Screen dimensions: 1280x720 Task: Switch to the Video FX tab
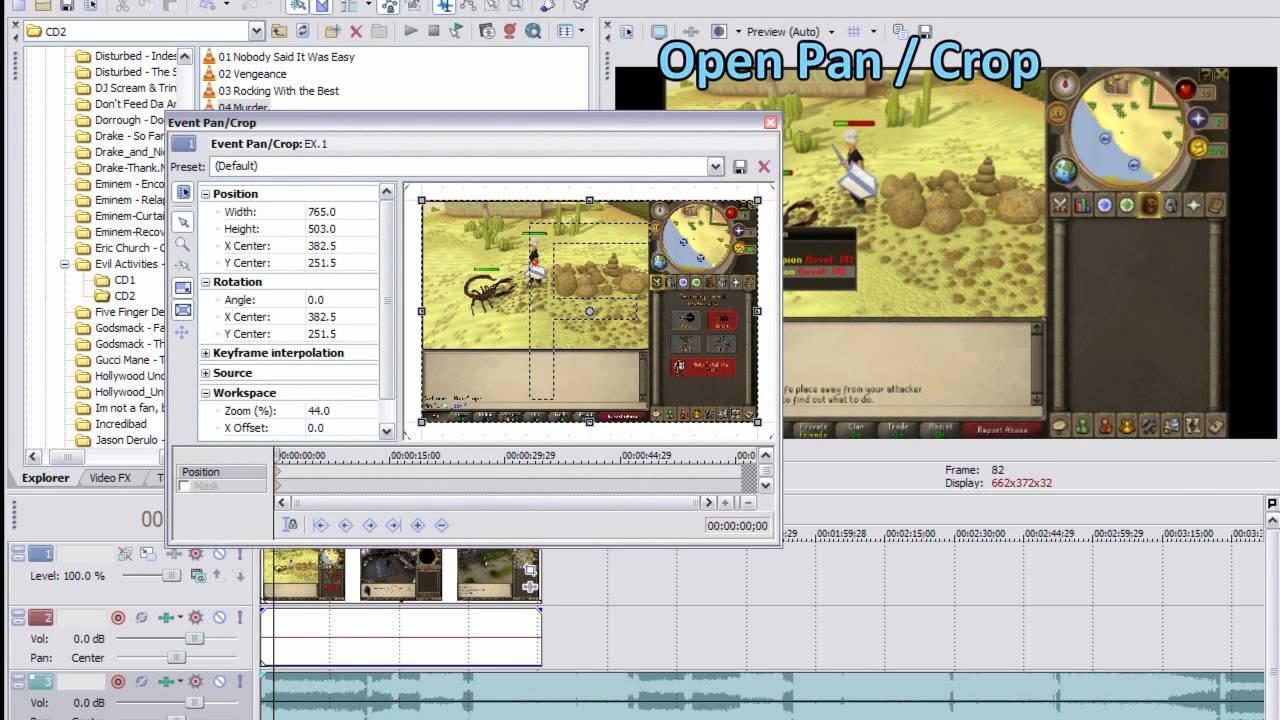(x=110, y=478)
